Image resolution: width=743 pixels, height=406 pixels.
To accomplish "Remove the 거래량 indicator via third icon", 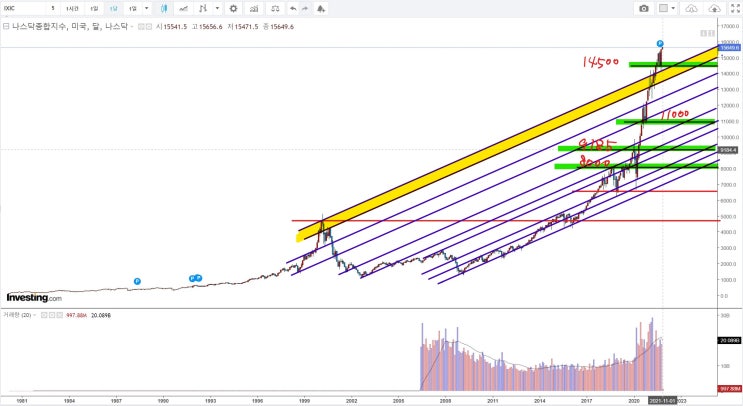I will click(x=59, y=315).
